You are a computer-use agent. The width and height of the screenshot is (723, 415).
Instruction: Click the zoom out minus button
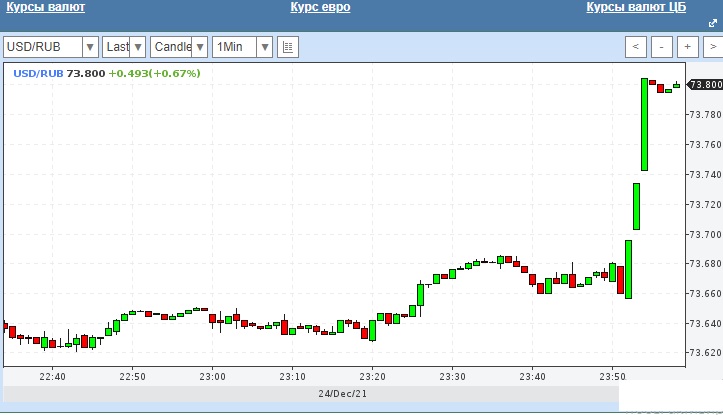[x=662, y=47]
